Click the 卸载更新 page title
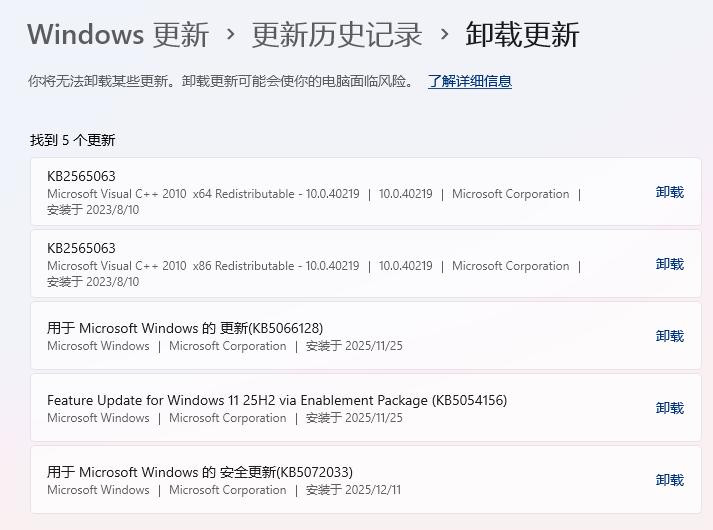 (x=522, y=35)
